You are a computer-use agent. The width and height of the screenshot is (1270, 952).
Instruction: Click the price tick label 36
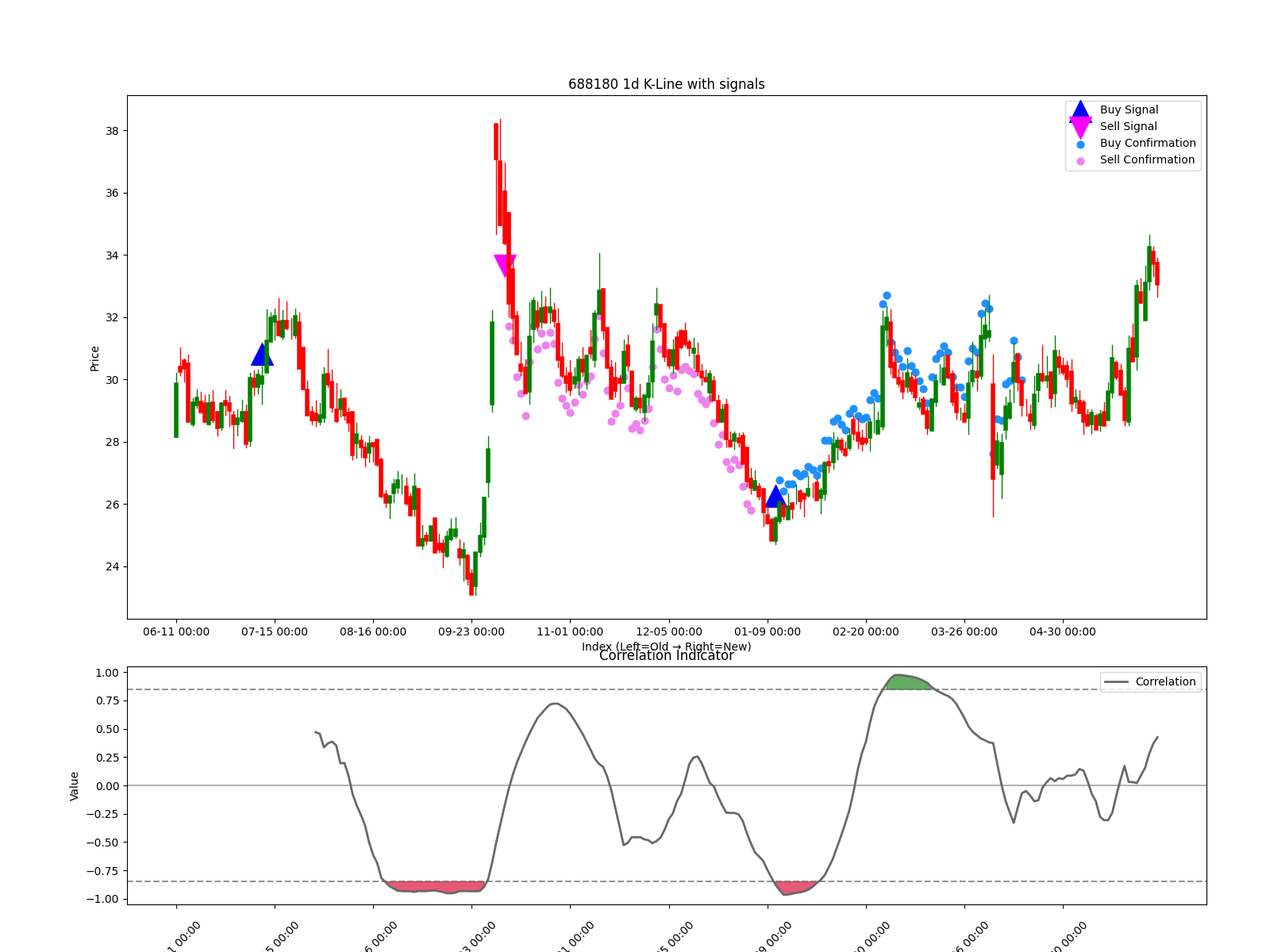click(112, 193)
